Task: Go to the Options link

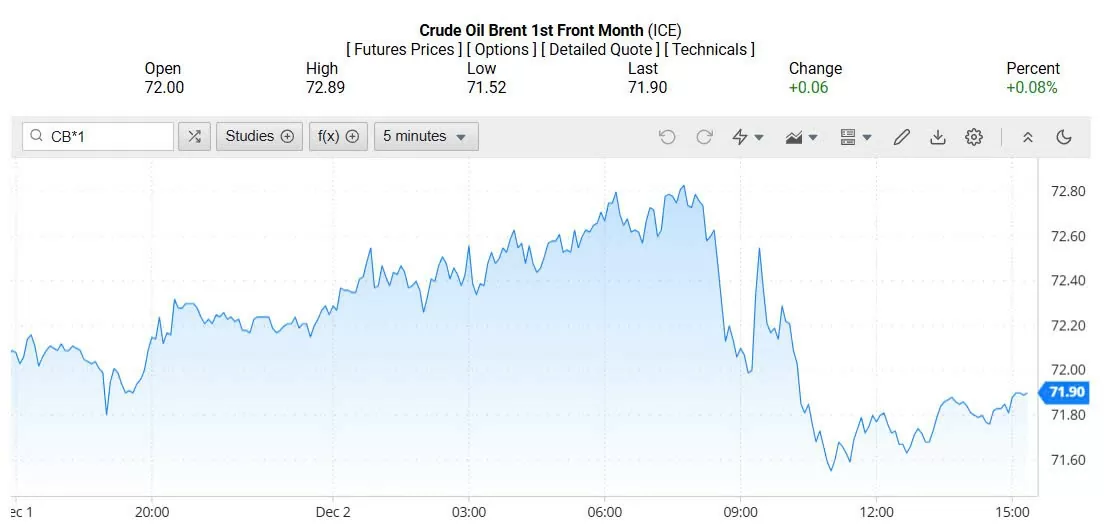Action: pyautogui.click(x=500, y=49)
